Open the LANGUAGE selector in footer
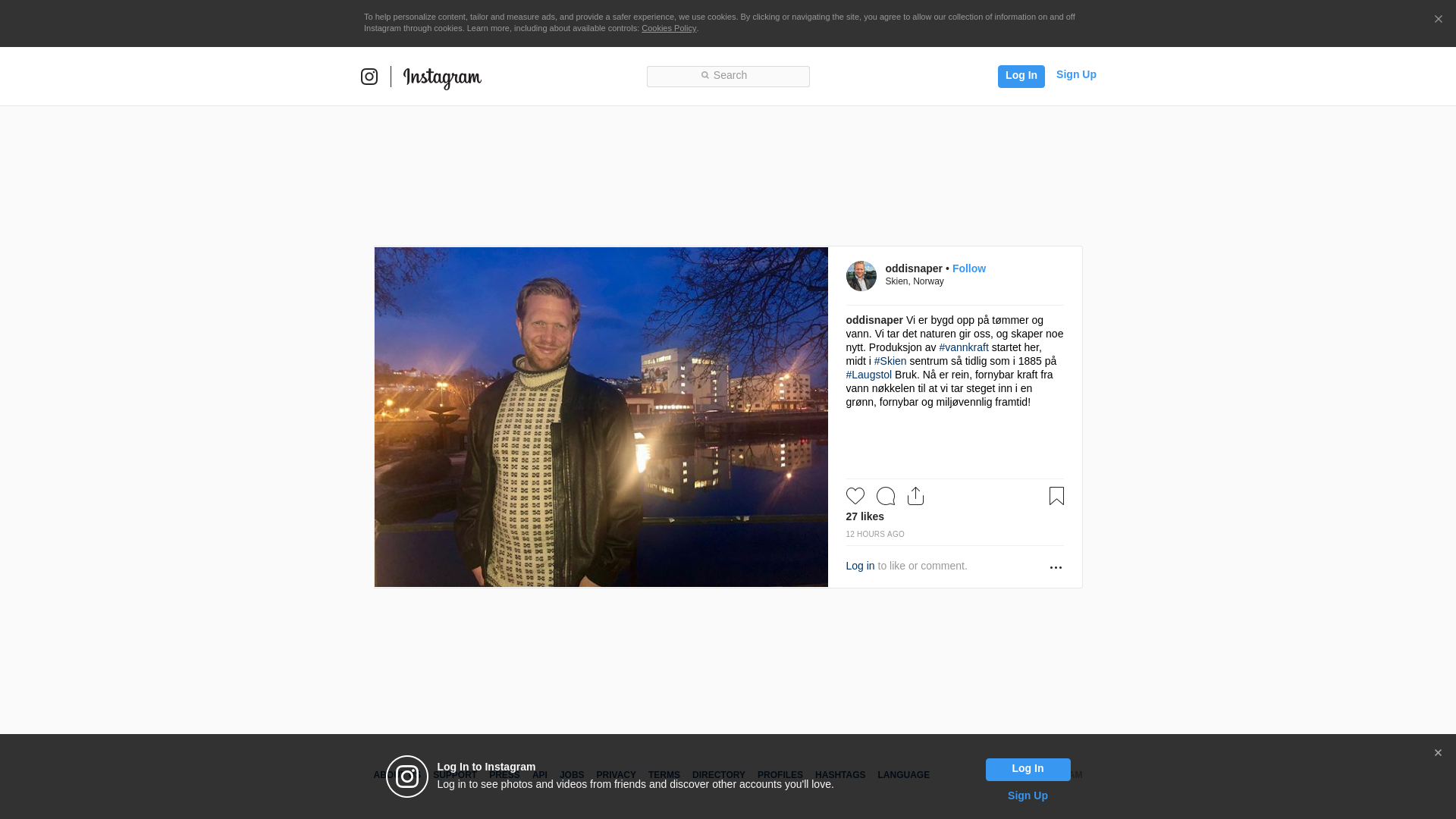Image resolution: width=1456 pixels, height=819 pixels. click(x=903, y=775)
